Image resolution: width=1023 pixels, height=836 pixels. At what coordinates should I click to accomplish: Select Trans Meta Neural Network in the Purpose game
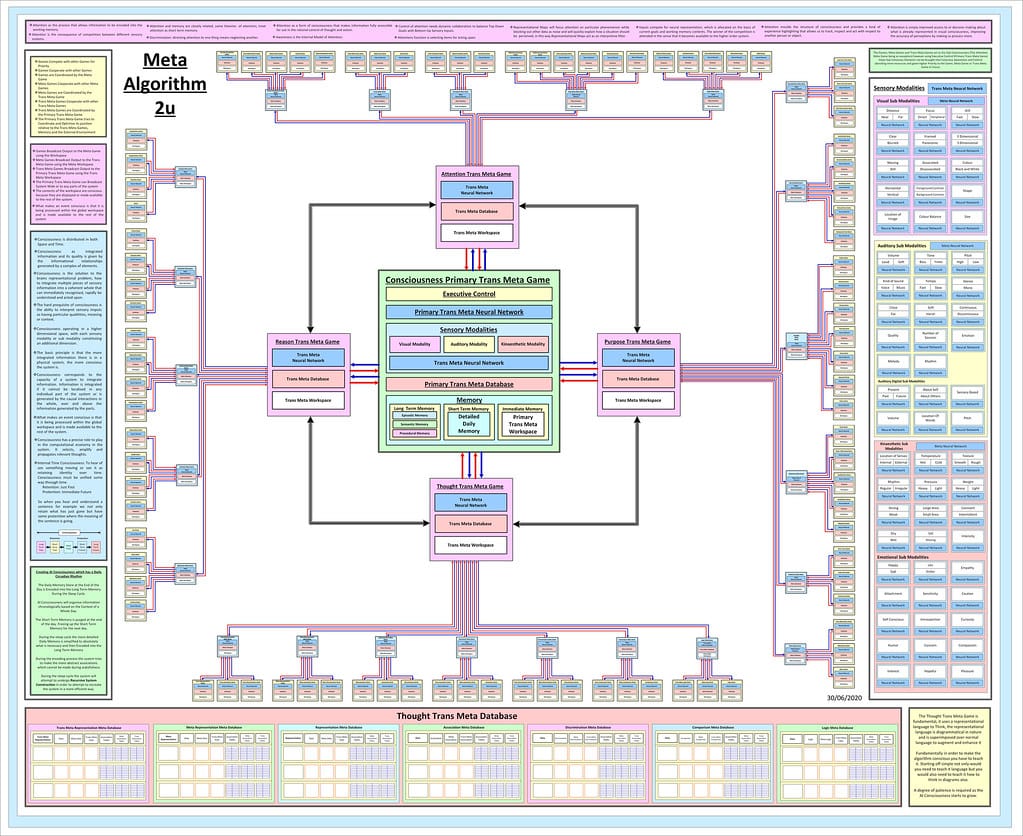[637, 358]
